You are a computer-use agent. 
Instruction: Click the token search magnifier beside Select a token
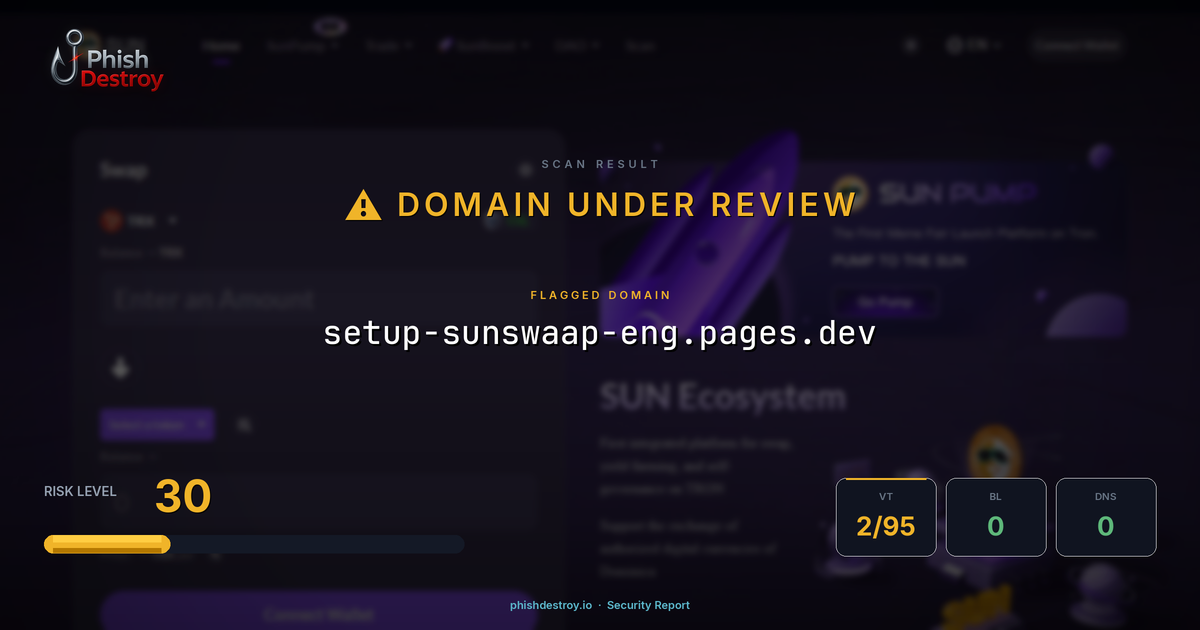pos(243,424)
